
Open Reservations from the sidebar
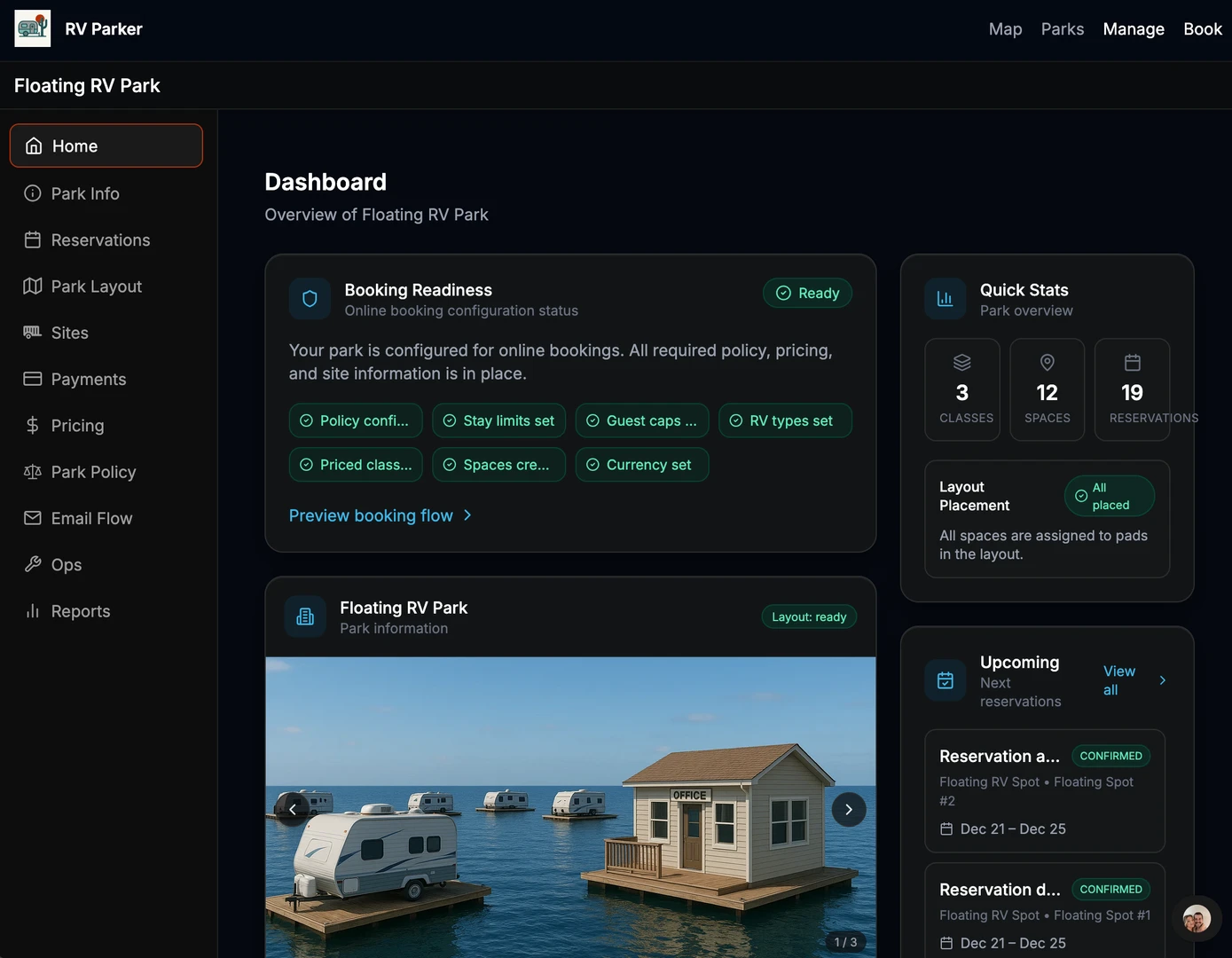click(x=100, y=240)
